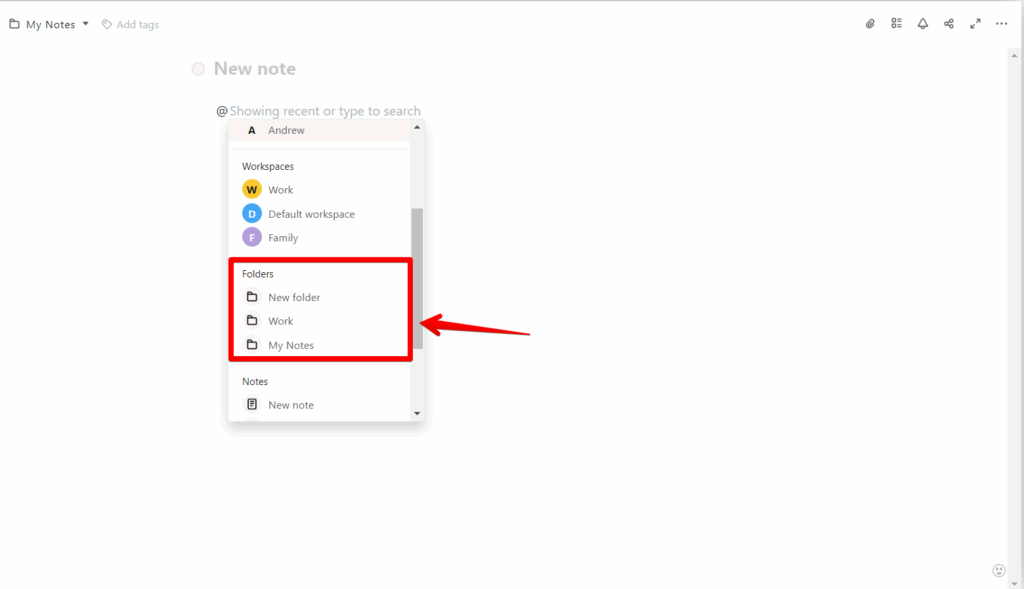Open the My Notes folder dropdown arrow
The image size is (1024, 589).
[86, 24]
